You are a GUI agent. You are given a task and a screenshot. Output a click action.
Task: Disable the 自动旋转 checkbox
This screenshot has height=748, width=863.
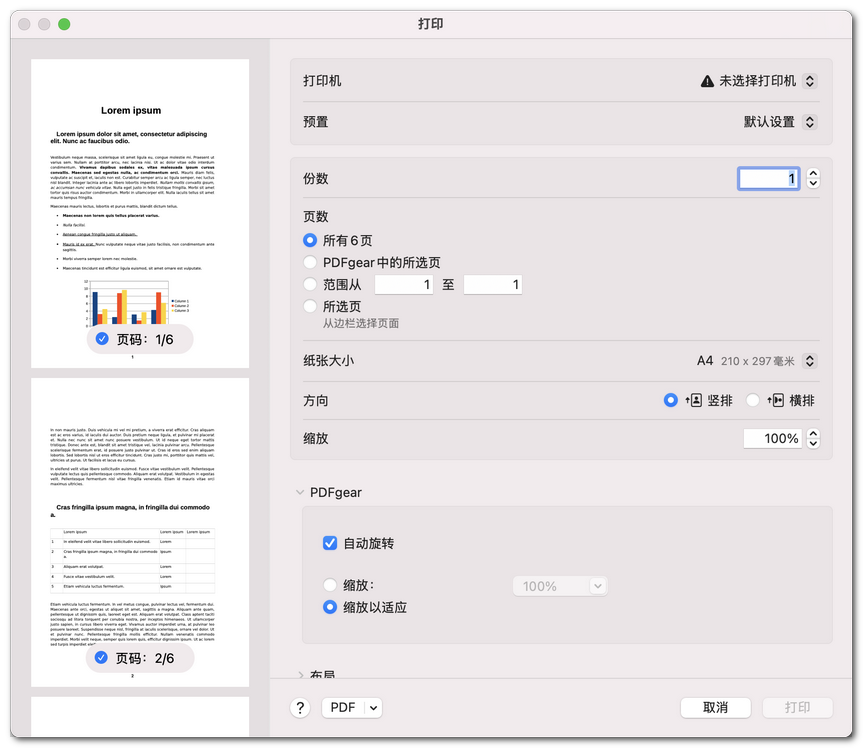(x=330, y=543)
